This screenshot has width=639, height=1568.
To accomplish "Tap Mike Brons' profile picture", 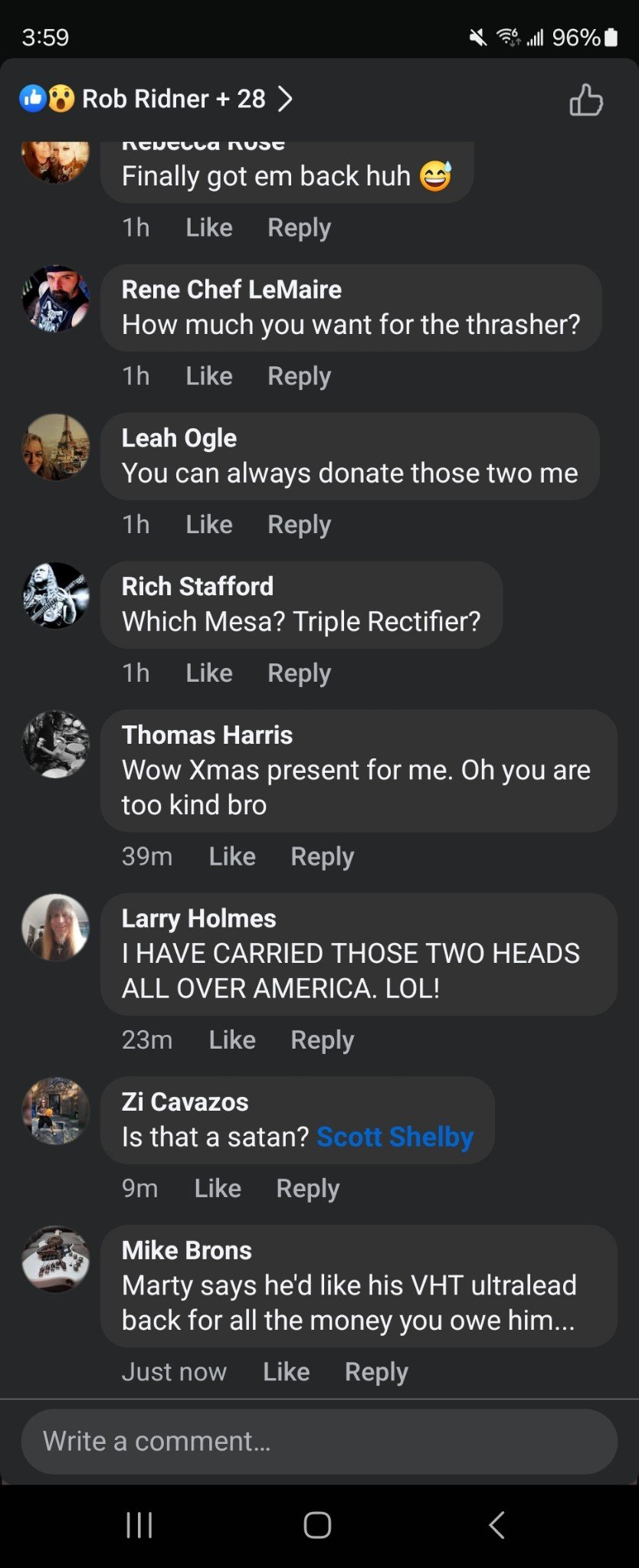I will (55, 1259).
